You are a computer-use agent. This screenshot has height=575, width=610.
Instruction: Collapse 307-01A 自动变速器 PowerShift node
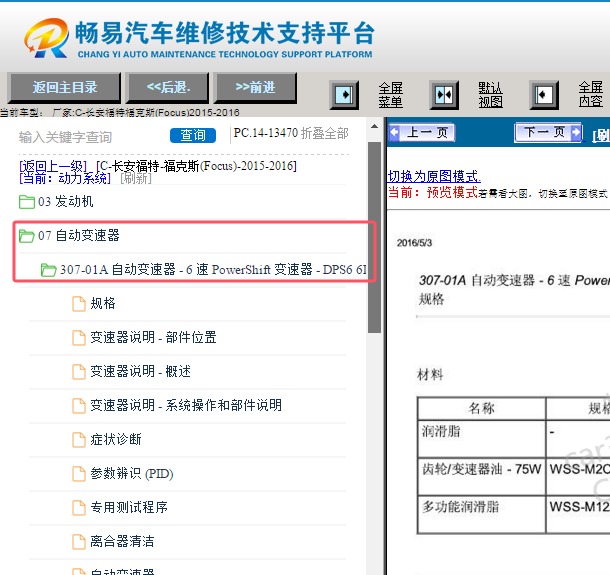click(x=213, y=270)
